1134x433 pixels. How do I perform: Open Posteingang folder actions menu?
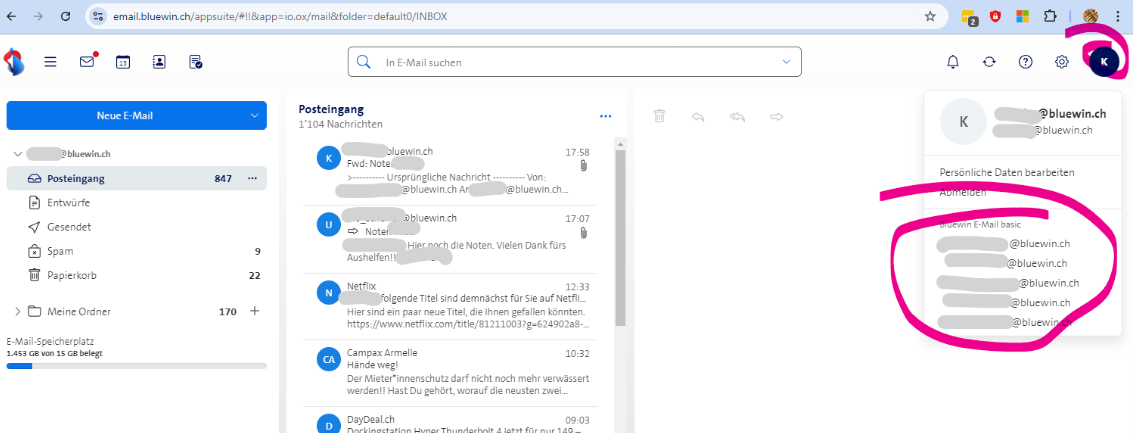[252, 178]
